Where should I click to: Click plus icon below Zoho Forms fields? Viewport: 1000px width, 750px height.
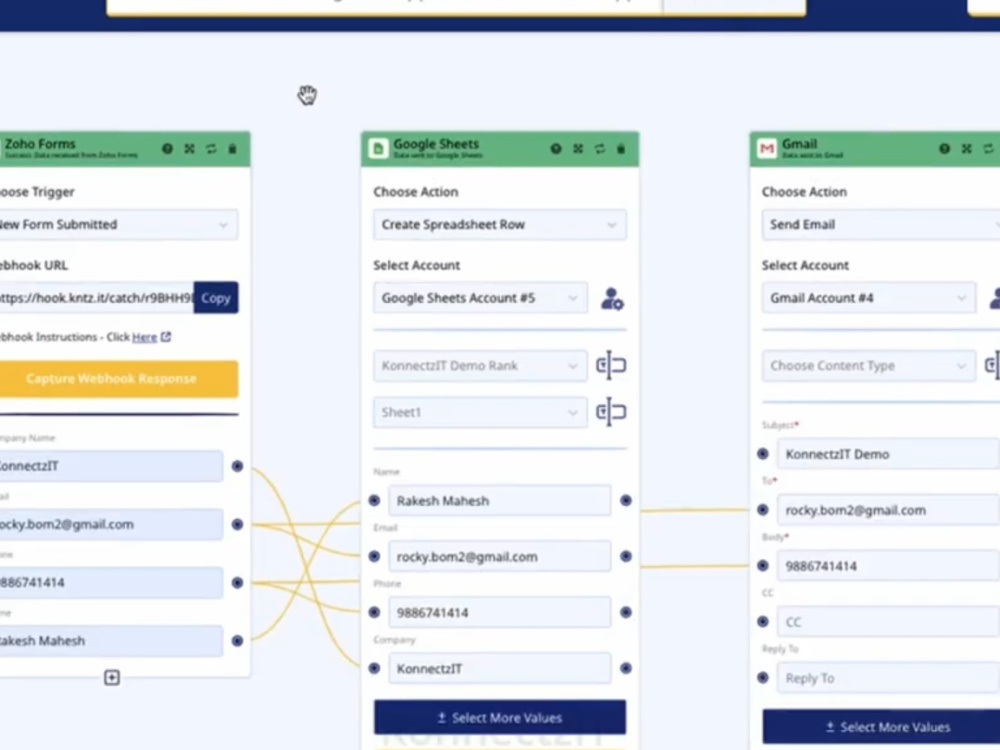tap(112, 677)
